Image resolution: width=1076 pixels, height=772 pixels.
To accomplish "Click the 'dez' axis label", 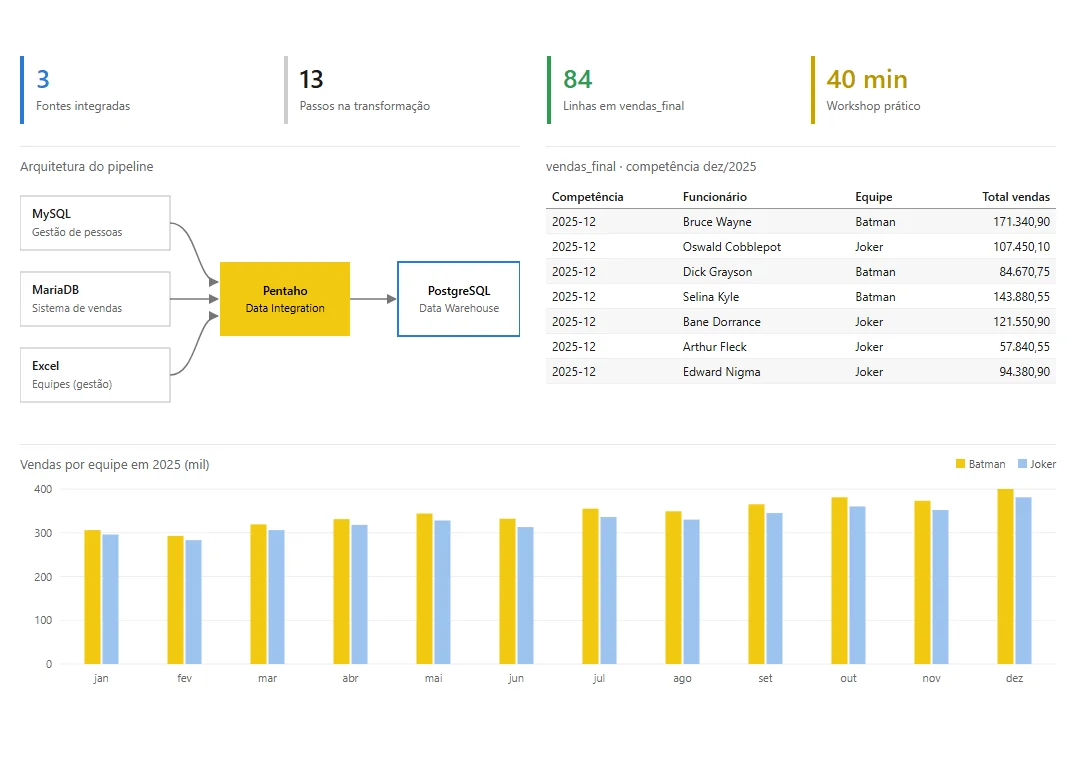I will pos(1014,678).
